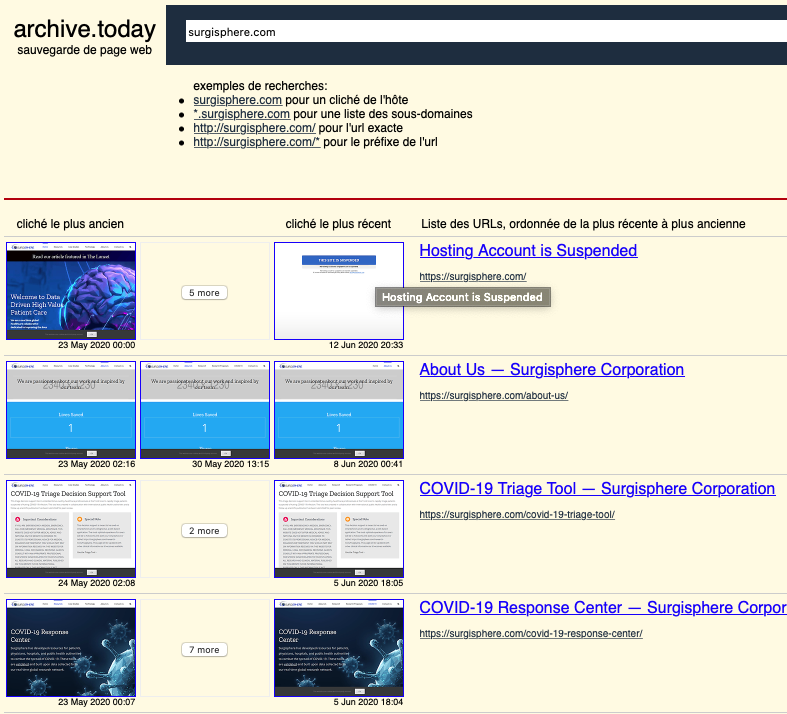
Task: Click the date text 8 Jun 2020 00:41
Action: point(368,464)
